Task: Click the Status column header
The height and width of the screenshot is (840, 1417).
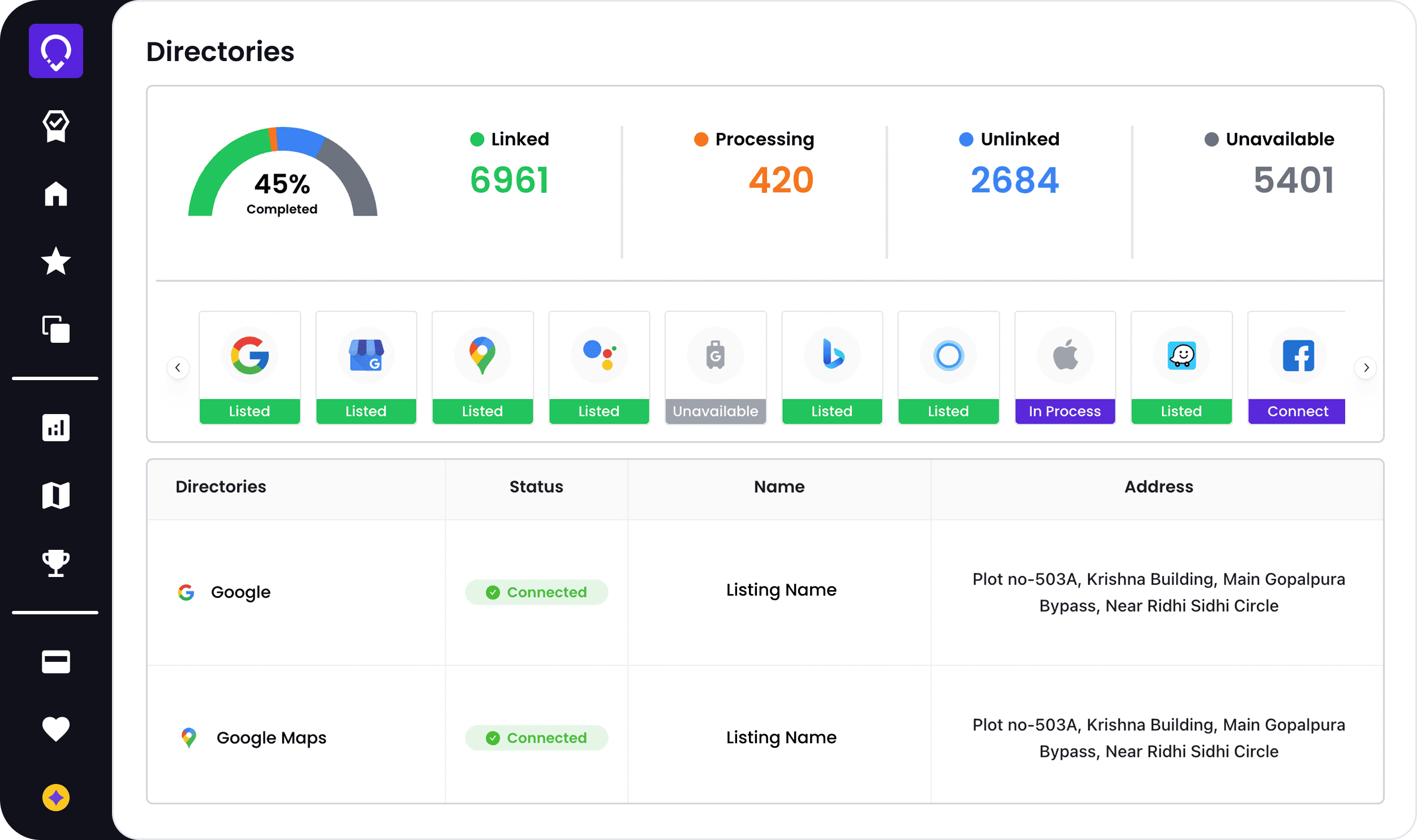Action: click(x=536, y=487)
